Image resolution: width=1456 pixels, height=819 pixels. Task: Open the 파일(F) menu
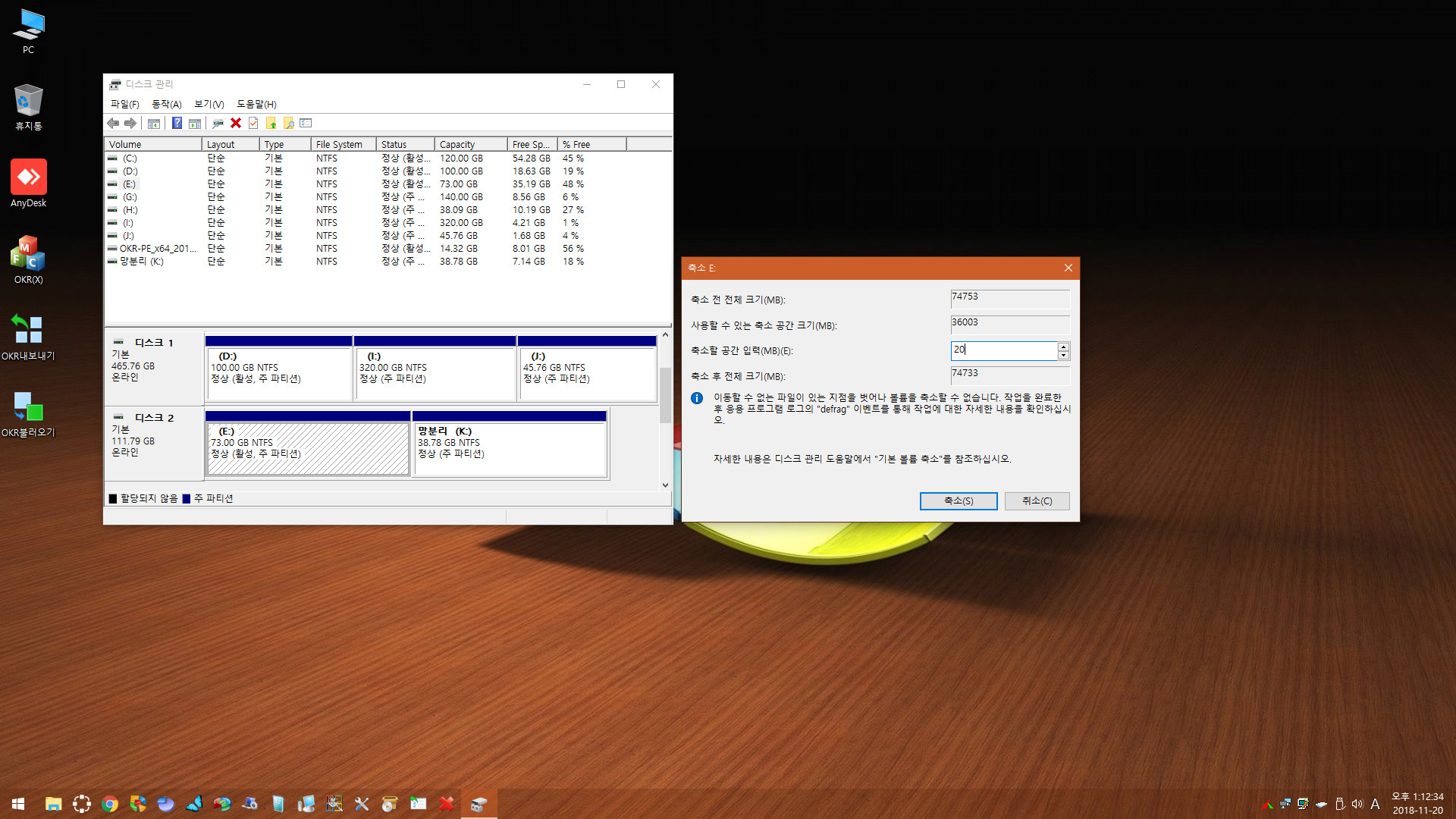coord(125,105)
